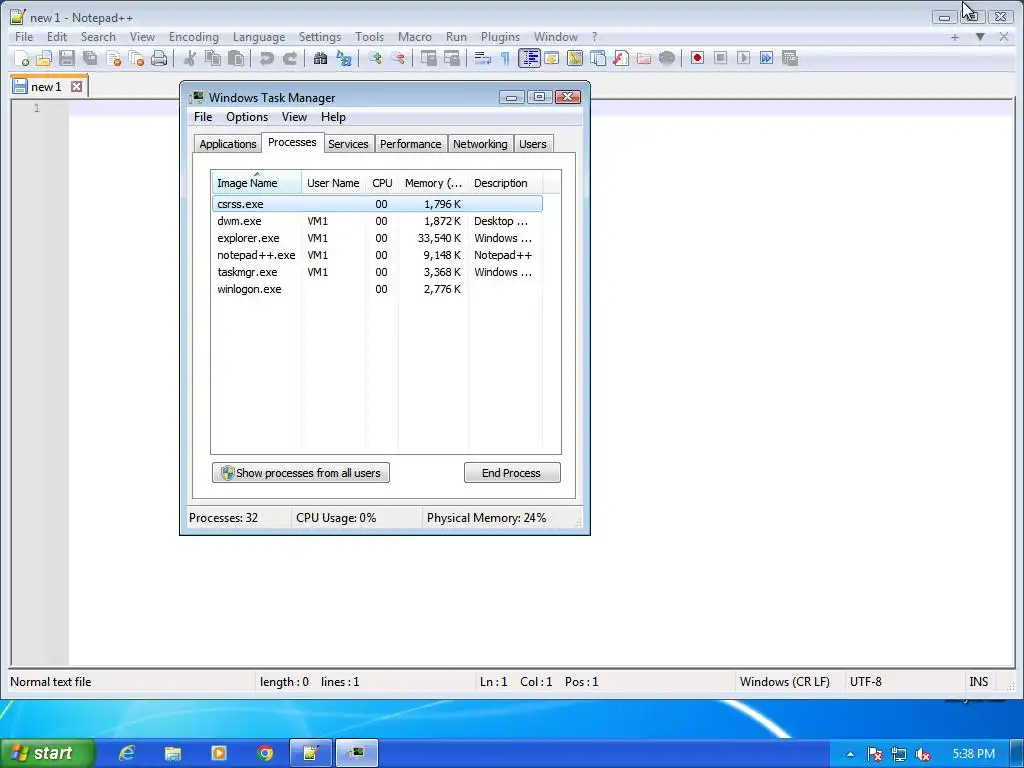The height and width of the screenshot is (768, 1024).
Task: Open the Notepad++ Encoding menu
Action: click(193, 37)
